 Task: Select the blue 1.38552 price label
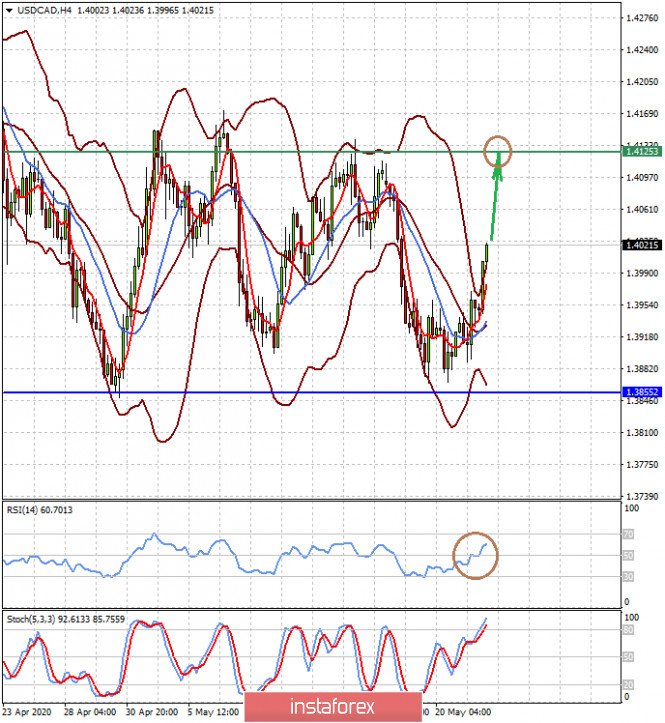[x=642, y=392]
